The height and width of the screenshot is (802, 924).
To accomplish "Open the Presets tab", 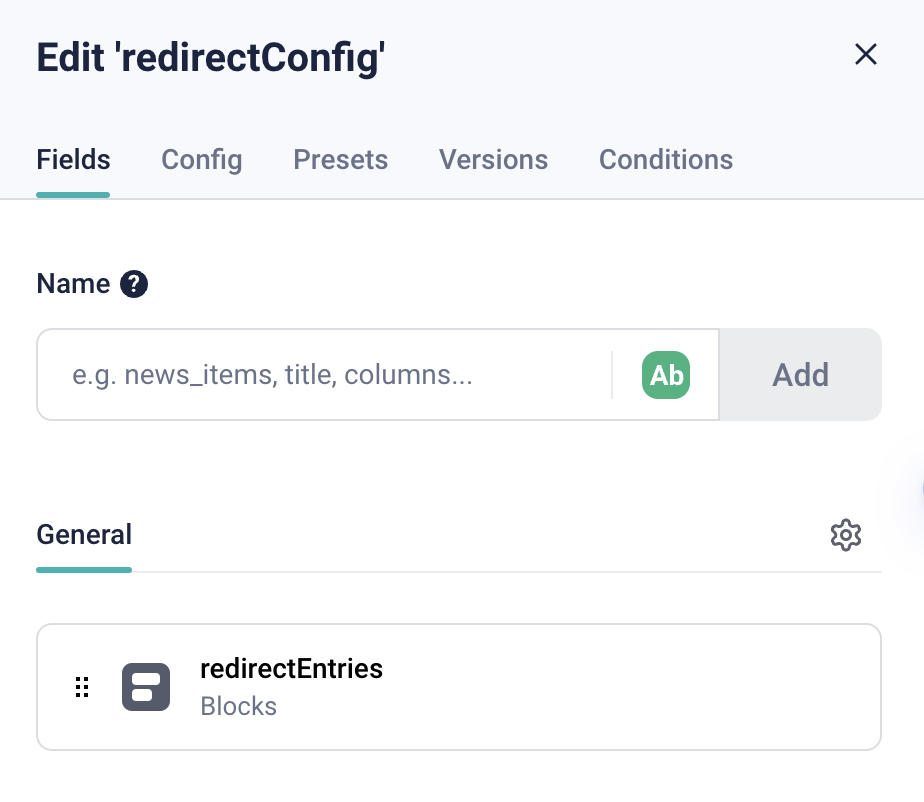I will pyautogui.click(x=340, y=159).
